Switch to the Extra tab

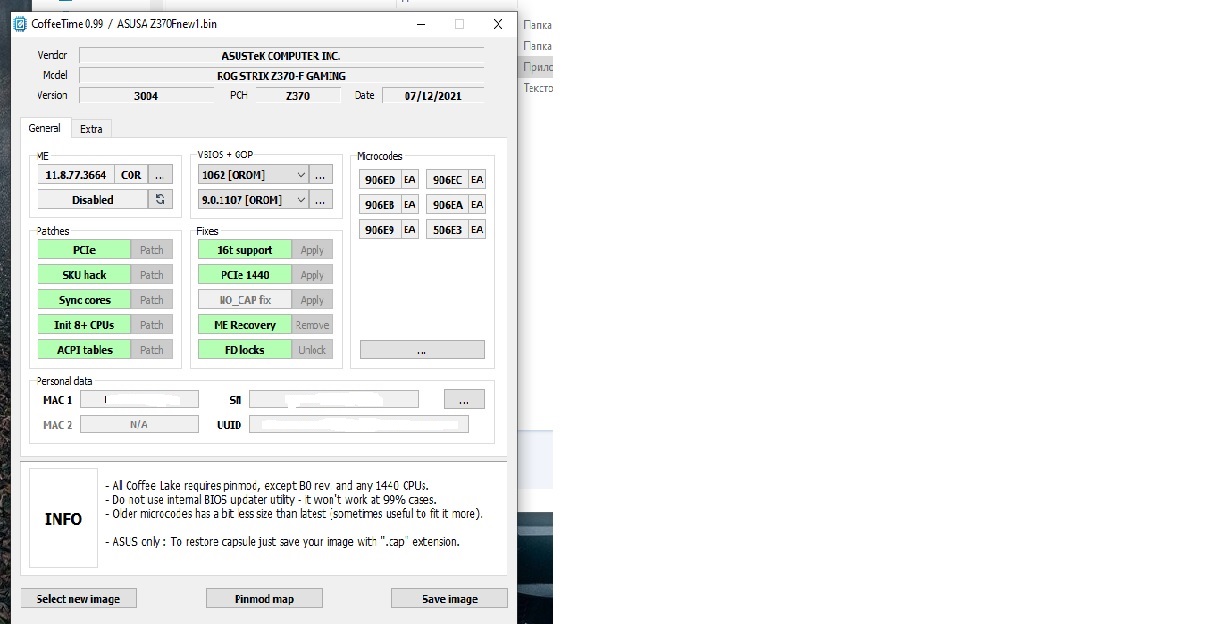[x=91, y=129]
